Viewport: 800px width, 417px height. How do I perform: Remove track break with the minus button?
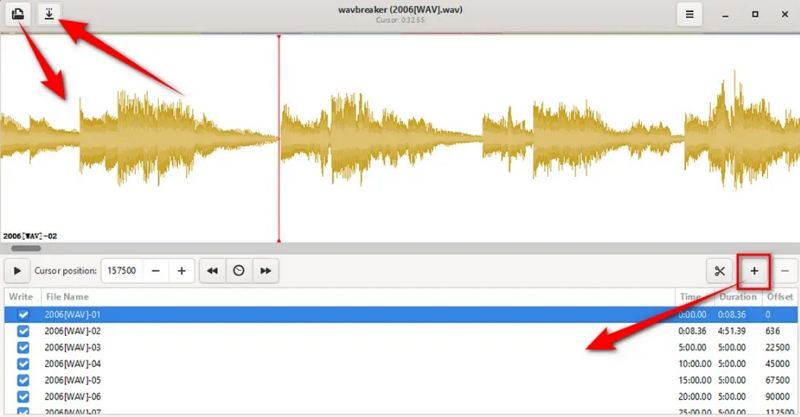click(x=785, y=271)
